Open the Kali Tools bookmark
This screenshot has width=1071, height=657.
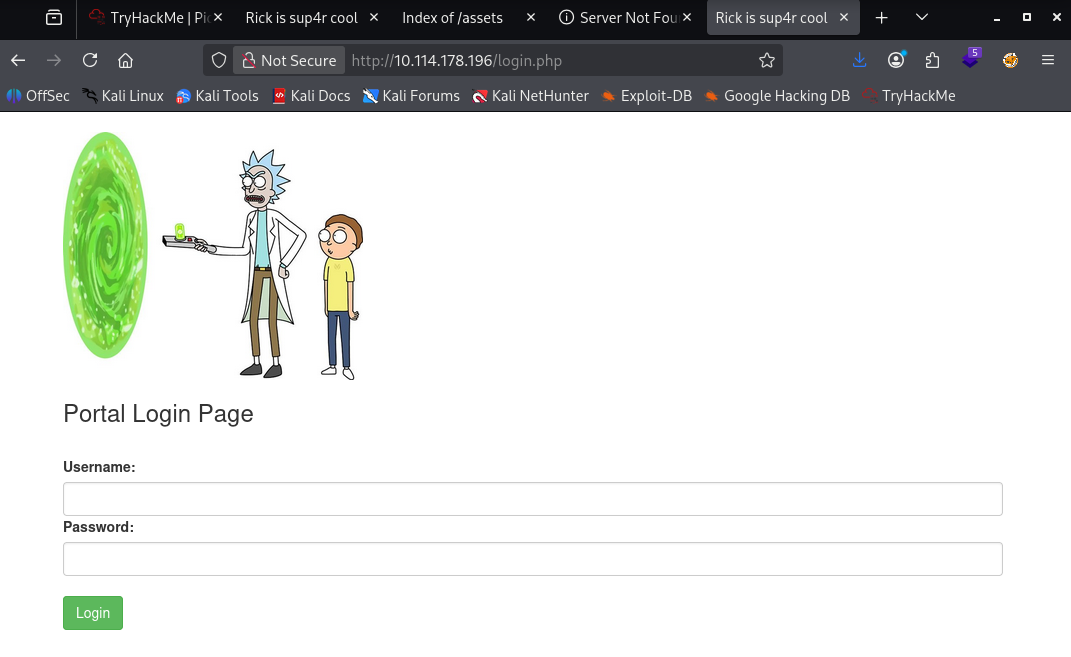pos(217,96)
